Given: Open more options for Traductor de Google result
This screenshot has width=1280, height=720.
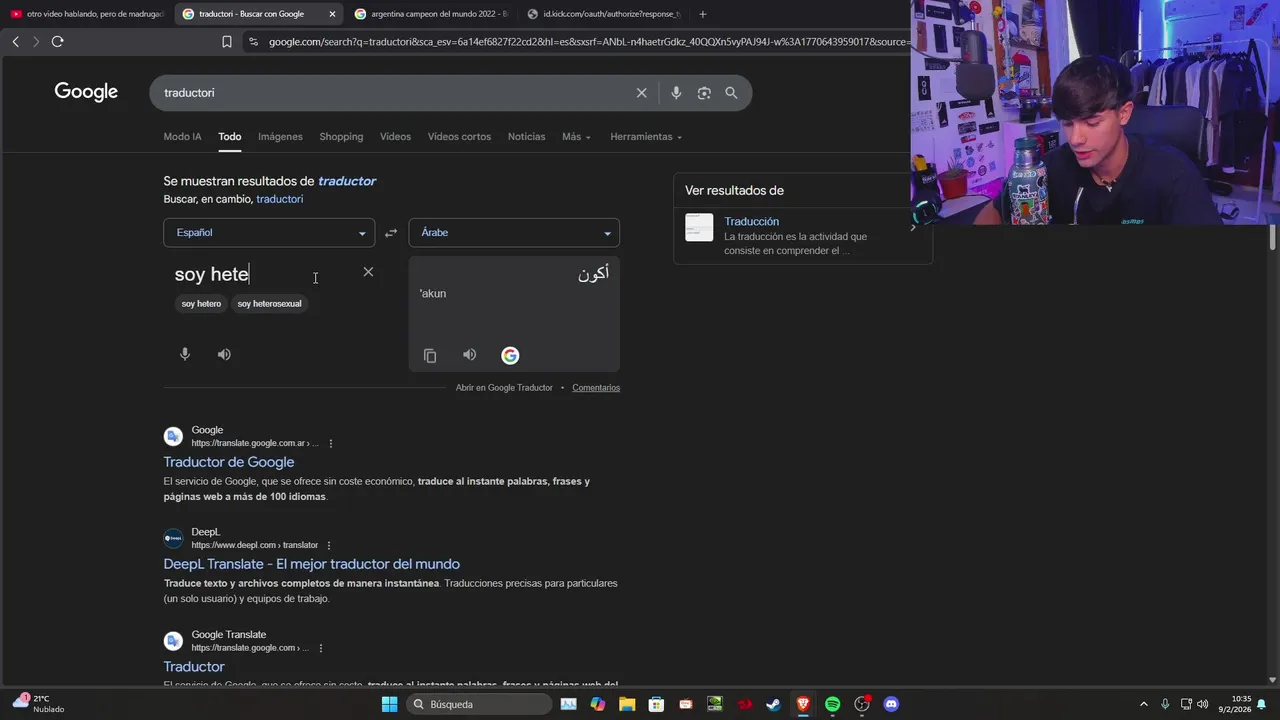Looking at the screenshot, I should [331, 443].
